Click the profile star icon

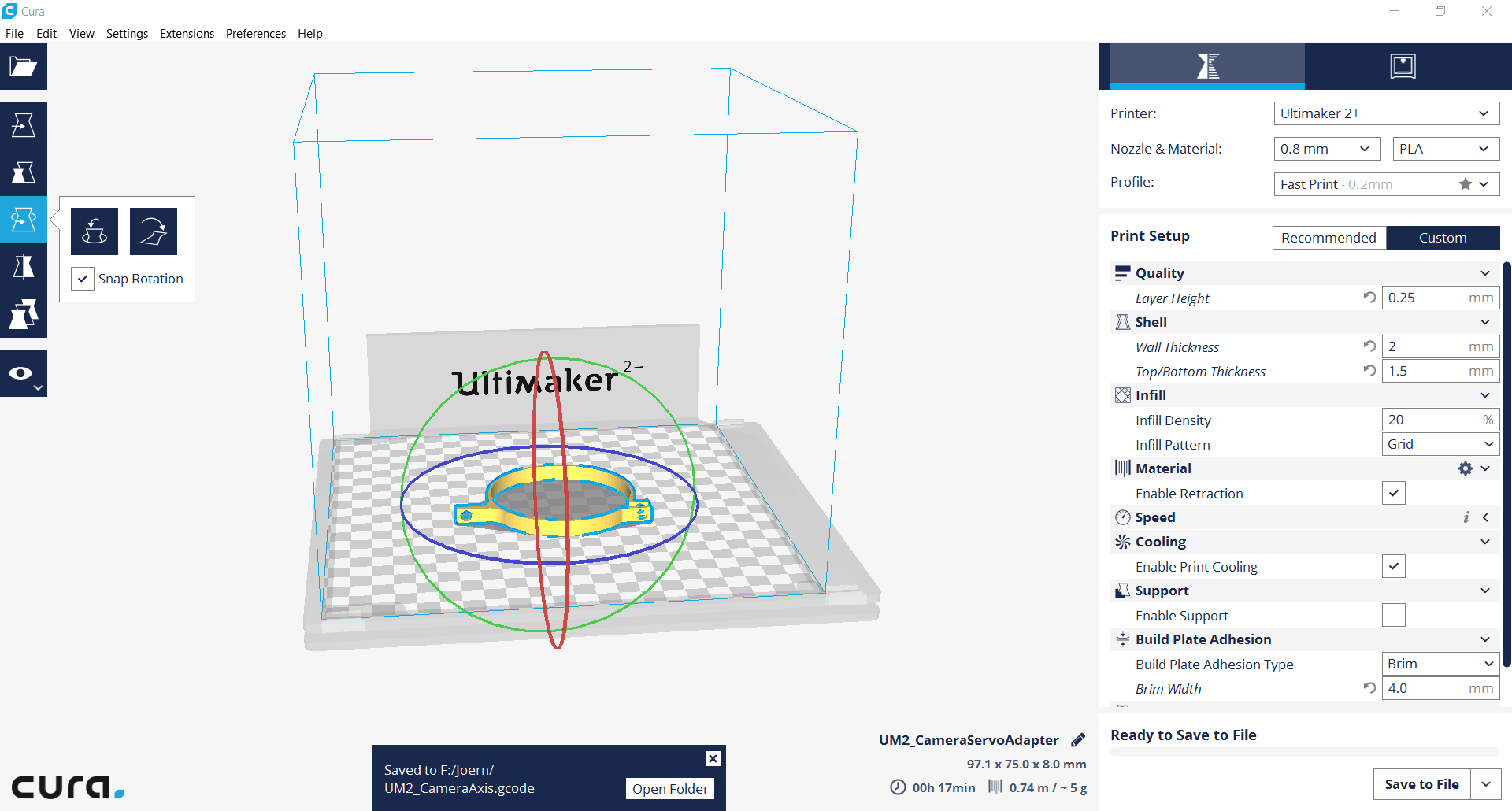(1465, 184)
